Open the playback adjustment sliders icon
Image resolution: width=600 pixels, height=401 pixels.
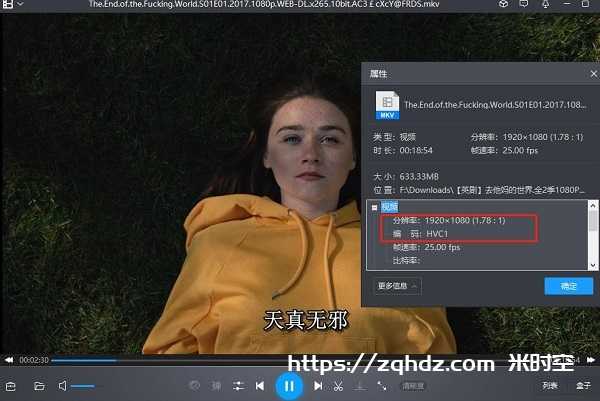tap(239, 386)
